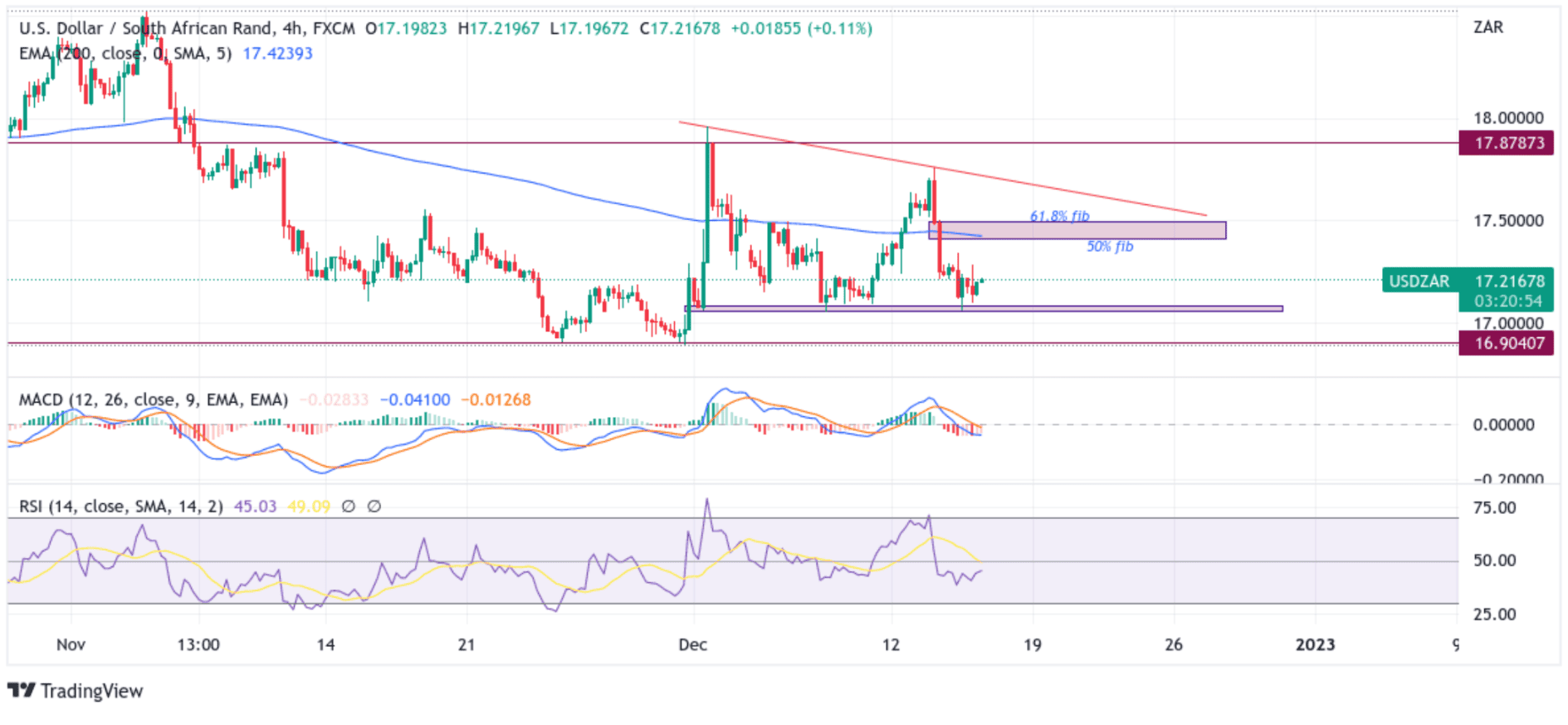
Task: Click the 16.90407 price label
Action: 1506,343
